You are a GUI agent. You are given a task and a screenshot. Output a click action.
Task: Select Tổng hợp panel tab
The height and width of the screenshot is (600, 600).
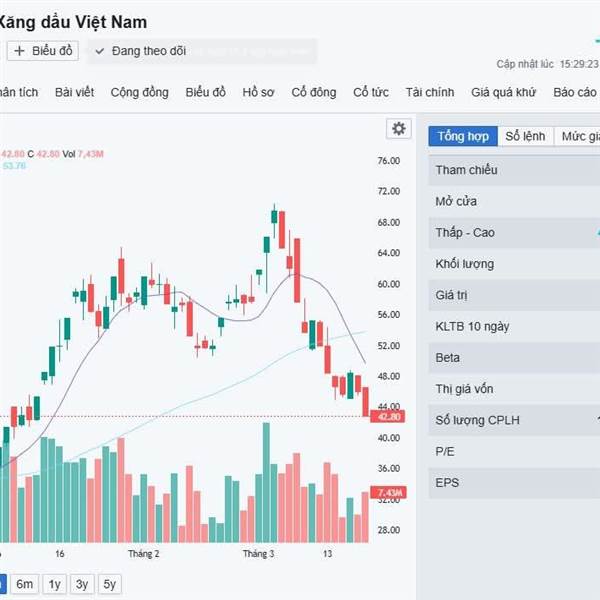click(x=462, y=137)
